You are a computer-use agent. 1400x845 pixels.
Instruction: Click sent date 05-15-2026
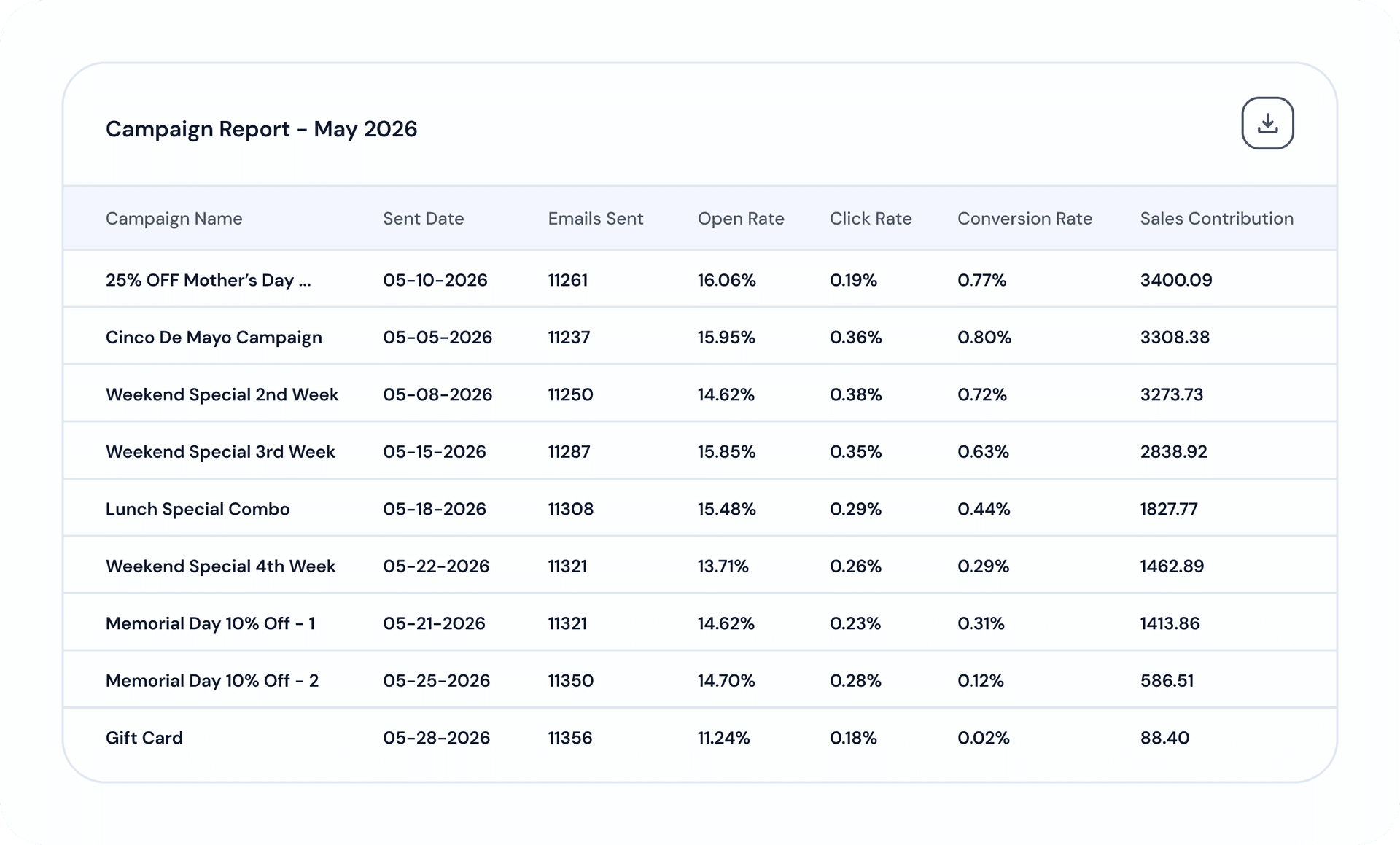click(x=435, y=451)
